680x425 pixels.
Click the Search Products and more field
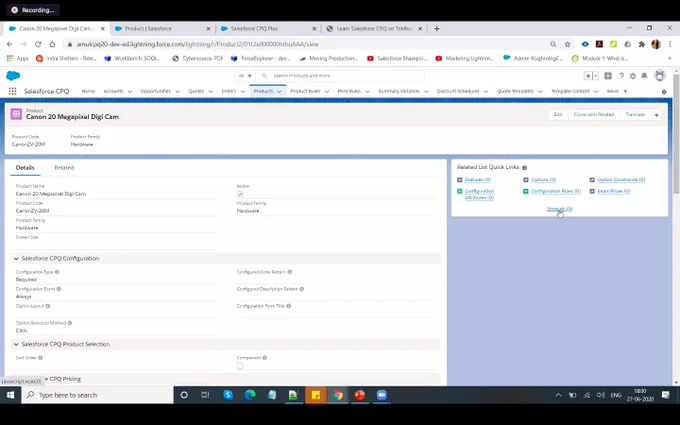[340, 75]
